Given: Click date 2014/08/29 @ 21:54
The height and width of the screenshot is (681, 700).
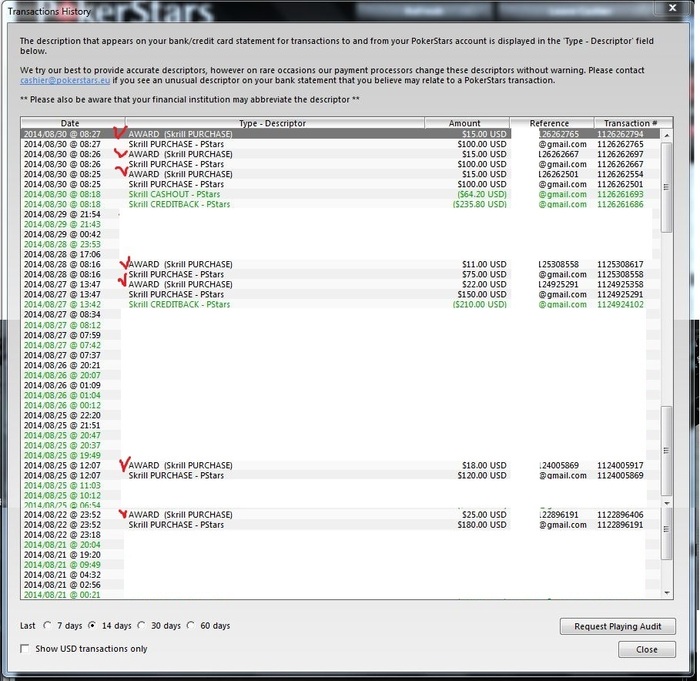Looking at the screenshot, I should coord(62,214).
